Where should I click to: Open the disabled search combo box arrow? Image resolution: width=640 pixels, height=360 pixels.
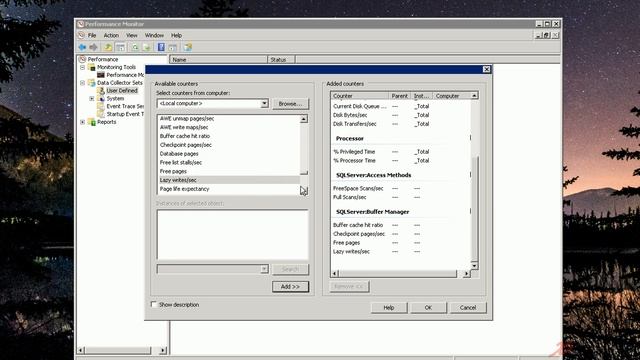pos(264,269)
